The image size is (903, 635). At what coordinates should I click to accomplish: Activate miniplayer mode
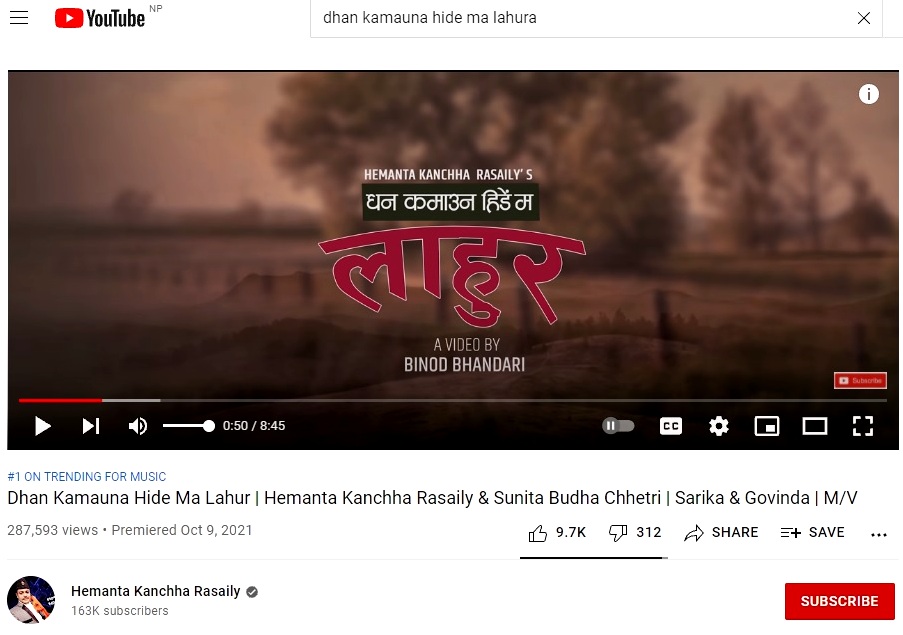pyautogui.click(x=767, y=426)
